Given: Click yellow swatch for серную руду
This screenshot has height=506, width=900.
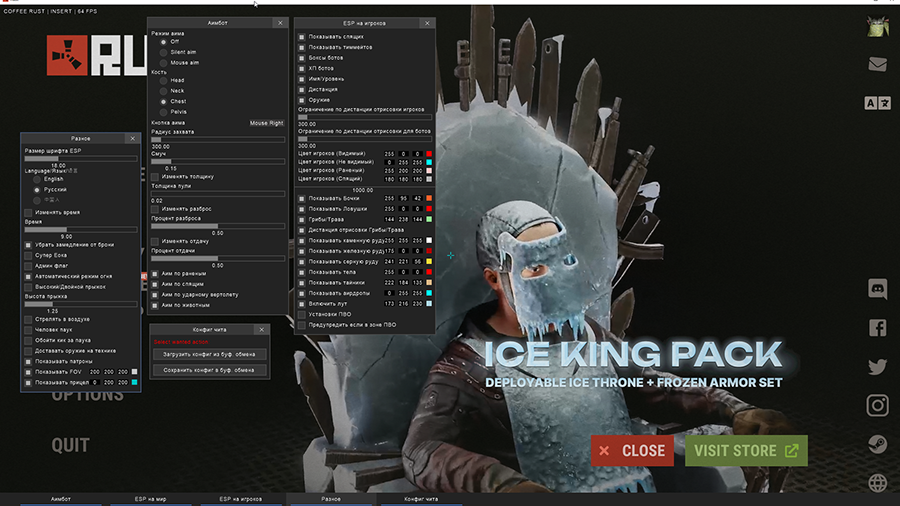Looking at the screenshot, I should tap(429, 262).
